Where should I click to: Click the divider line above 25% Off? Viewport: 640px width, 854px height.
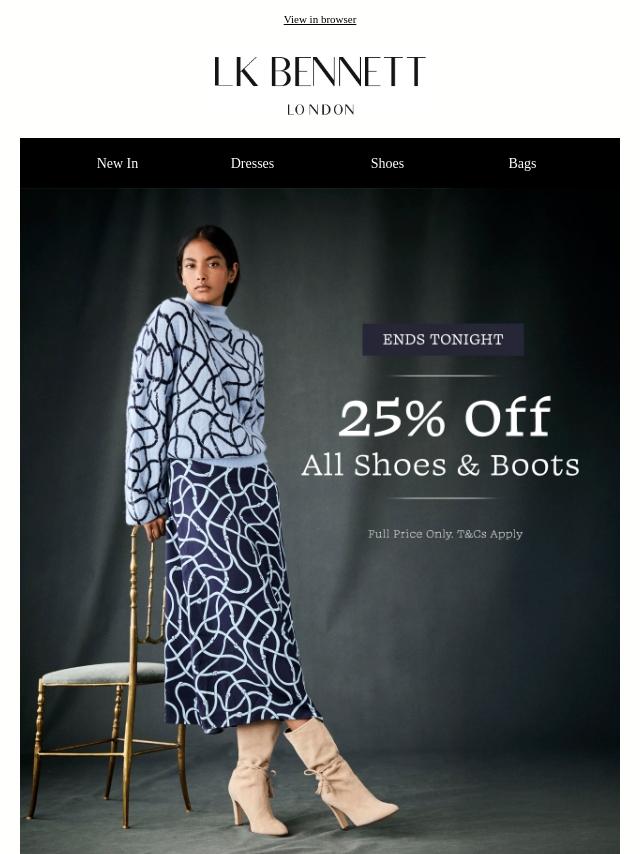coord(443,376)
